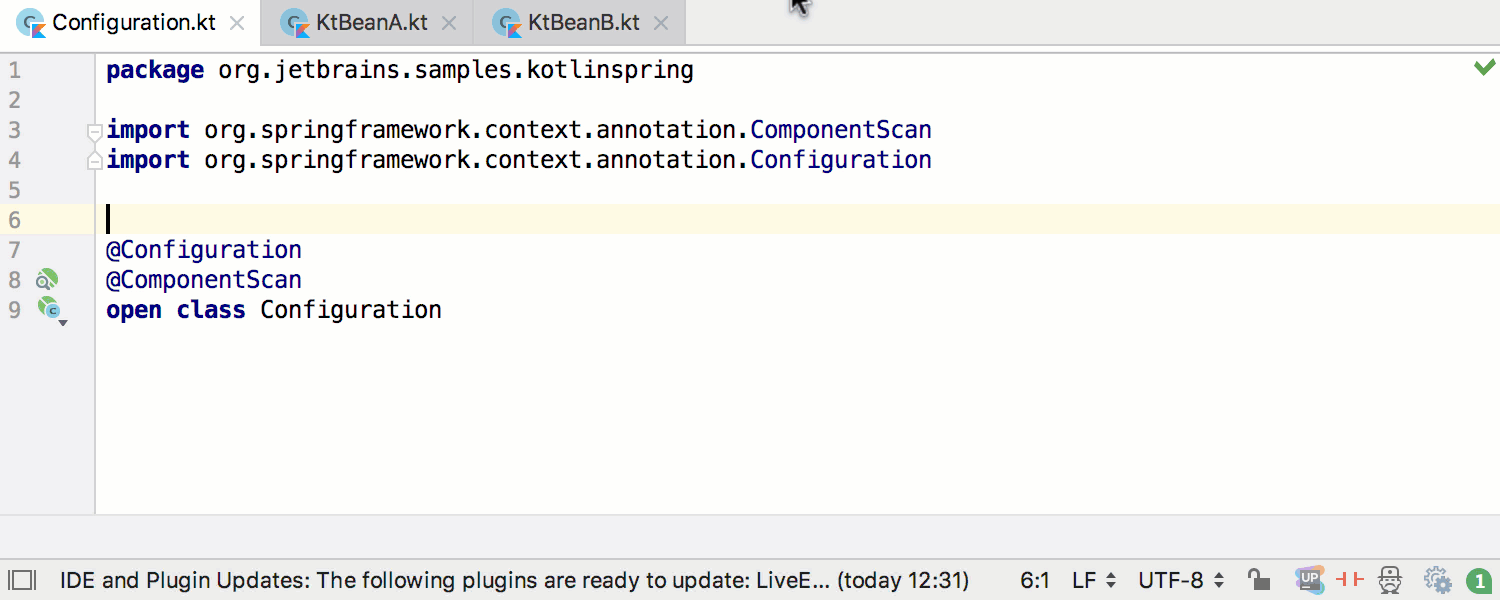Collapse the imports fold marker on line 3

point(94,131)
